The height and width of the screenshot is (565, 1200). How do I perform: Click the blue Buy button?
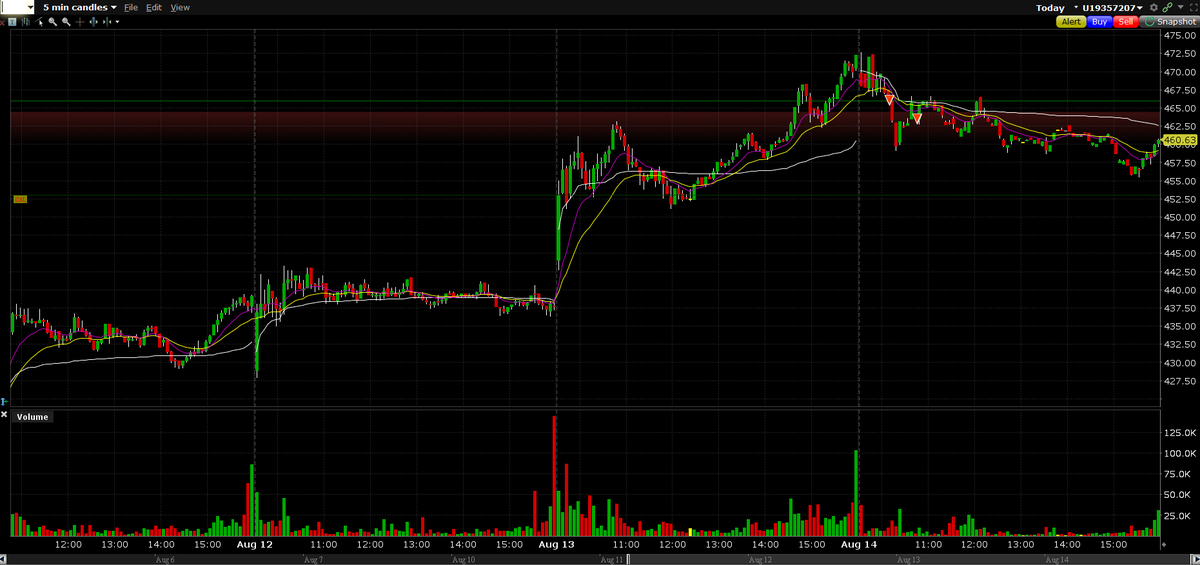[x=1099, y=21]
